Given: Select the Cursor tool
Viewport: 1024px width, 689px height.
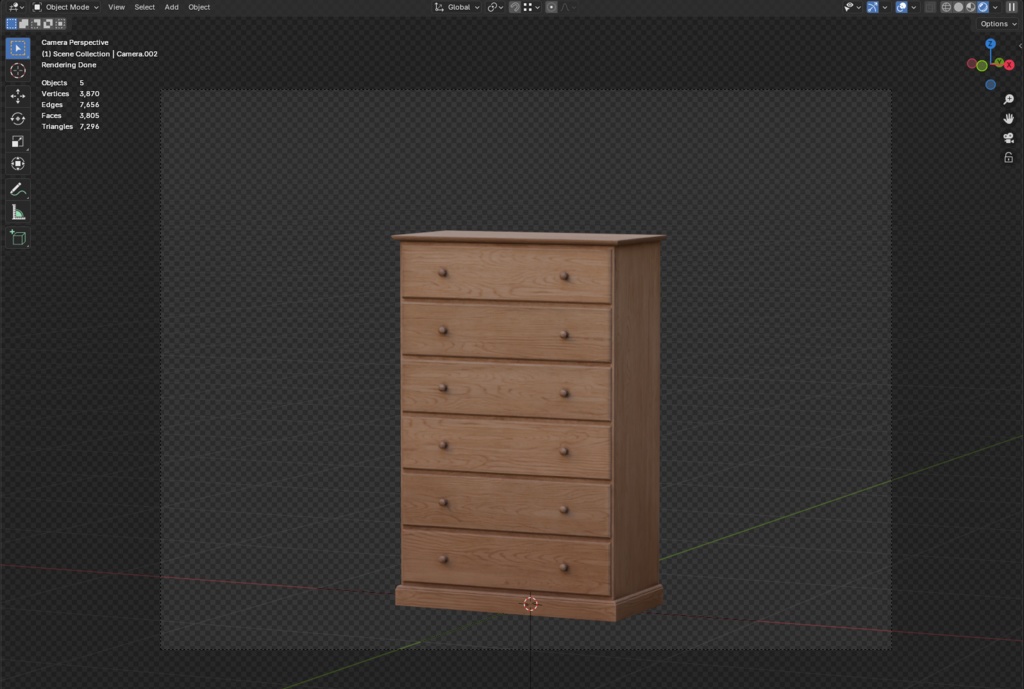Looking at the screenshot, I should (x=18, y=71).
